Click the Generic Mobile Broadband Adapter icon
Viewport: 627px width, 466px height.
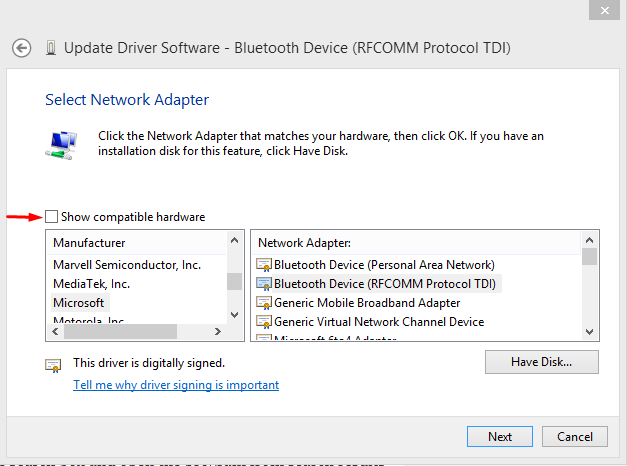264,303
